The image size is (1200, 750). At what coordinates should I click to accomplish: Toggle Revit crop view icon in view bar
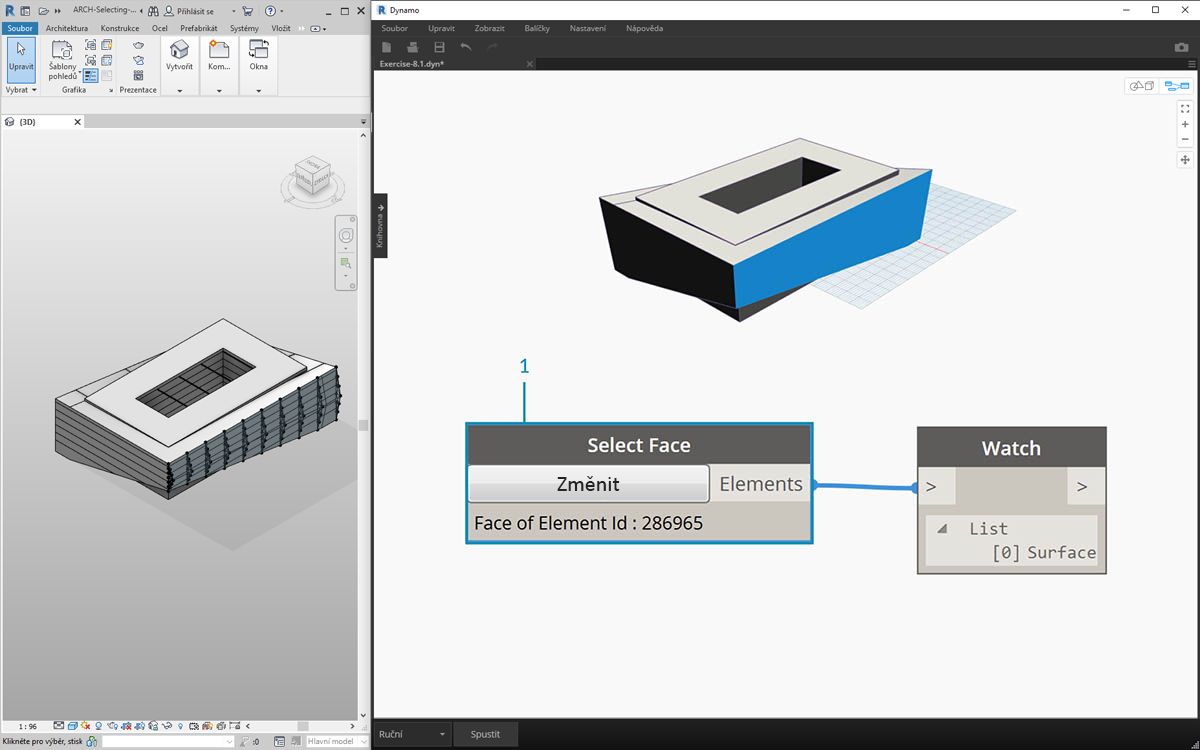(126, 726)
